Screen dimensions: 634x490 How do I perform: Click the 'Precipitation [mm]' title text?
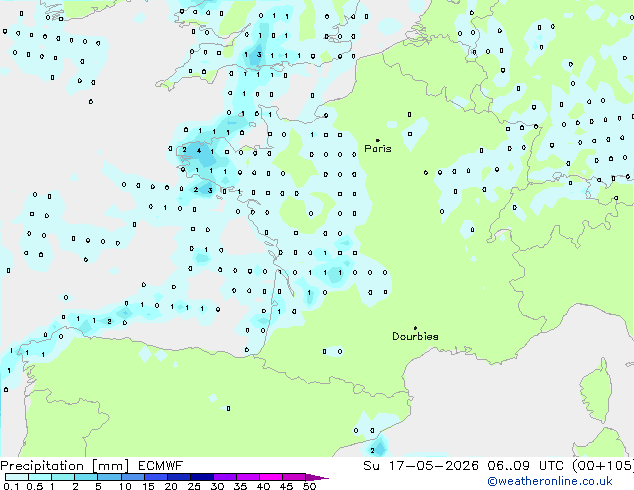tap(65, 466)
